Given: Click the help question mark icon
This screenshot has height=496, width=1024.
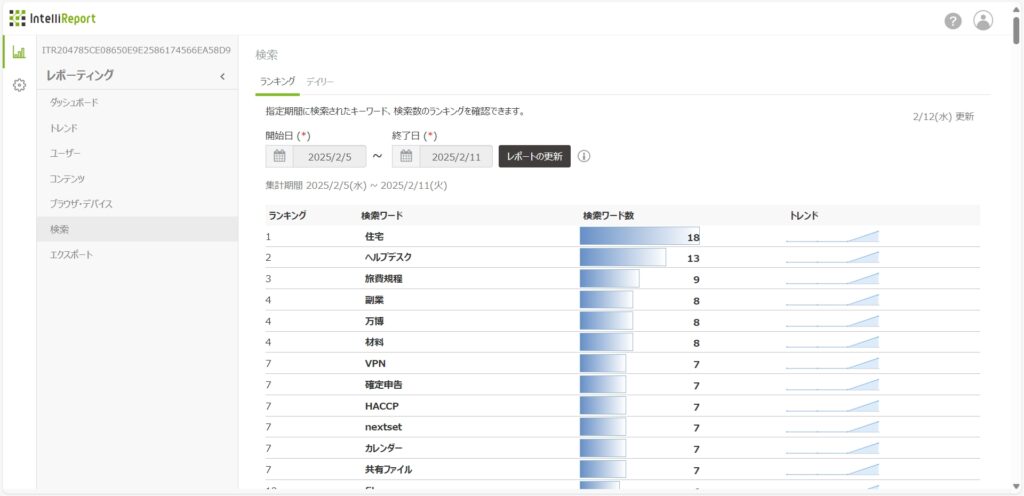Looking at the screenshot, I should pos(953,21).
